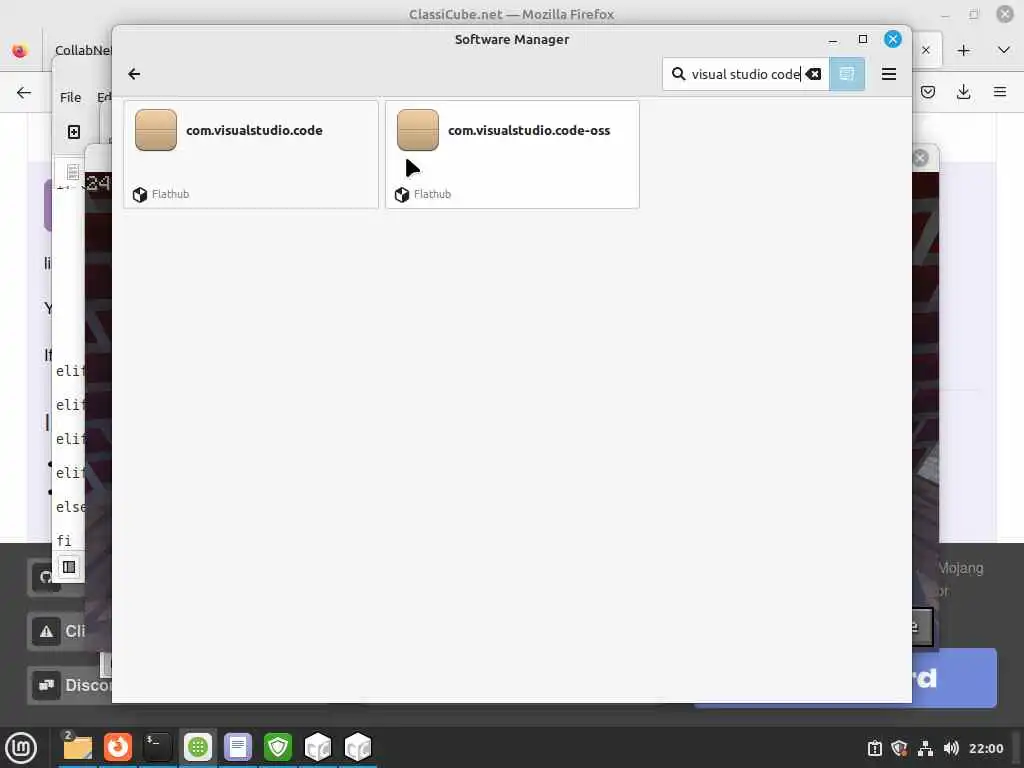The image size is (1024, 768).
Task: Switch to text editor taskbar icon
Action: click(x=238, y=747)
